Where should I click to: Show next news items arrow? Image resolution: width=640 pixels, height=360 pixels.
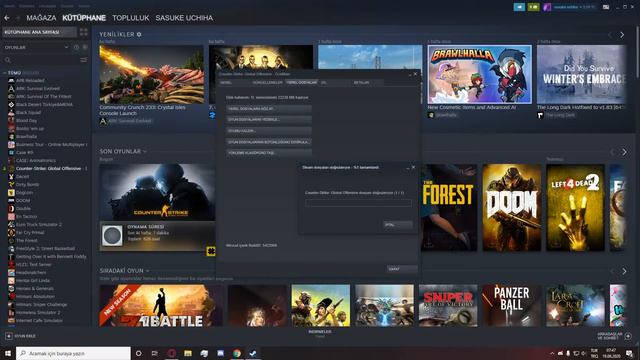tap(622, 35)
